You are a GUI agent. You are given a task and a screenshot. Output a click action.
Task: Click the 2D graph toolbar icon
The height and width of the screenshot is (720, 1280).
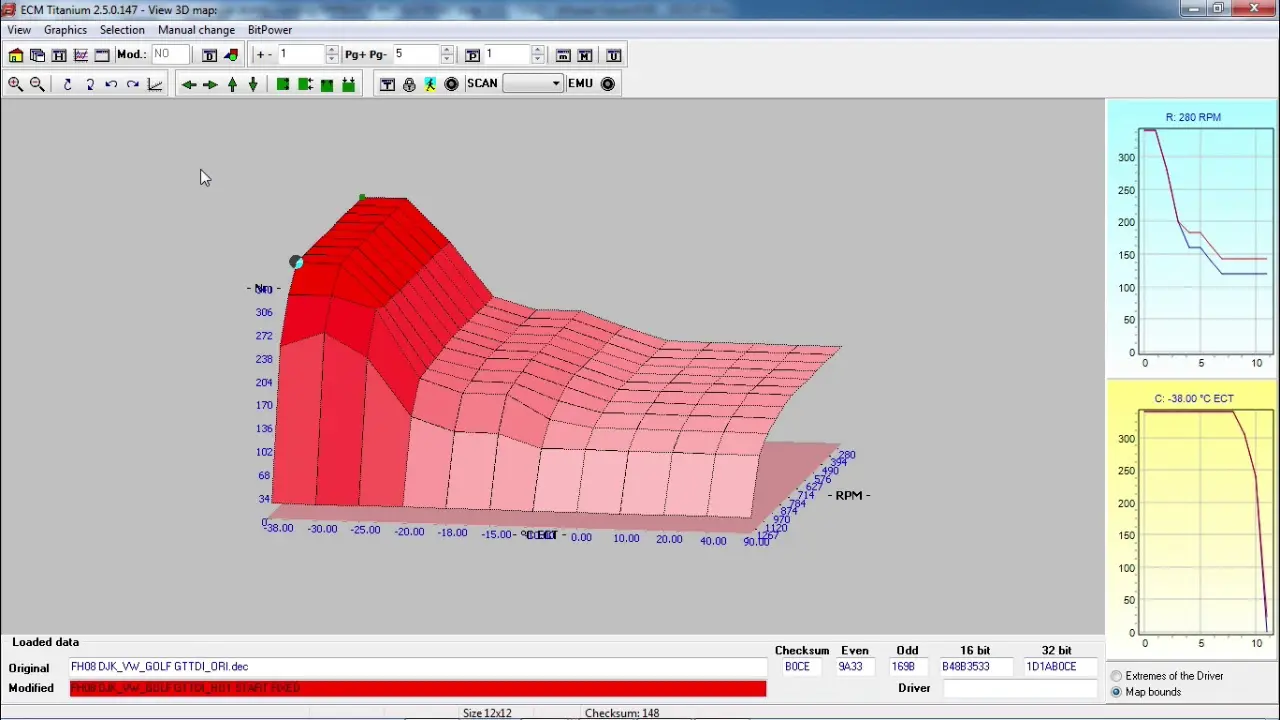81,56
